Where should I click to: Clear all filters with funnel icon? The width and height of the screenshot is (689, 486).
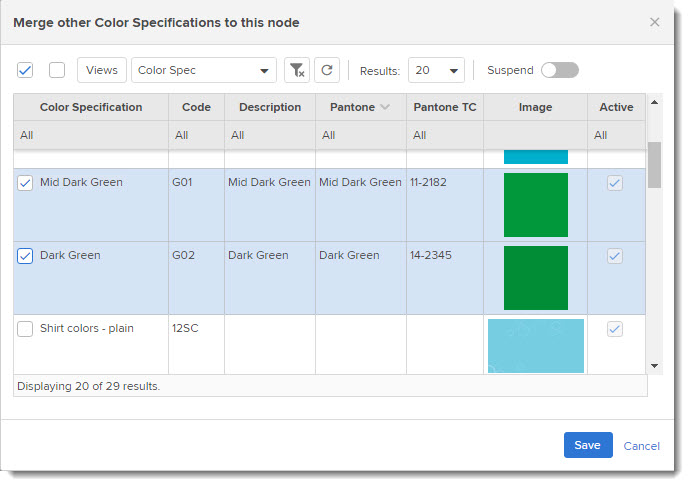pos(297,70)
